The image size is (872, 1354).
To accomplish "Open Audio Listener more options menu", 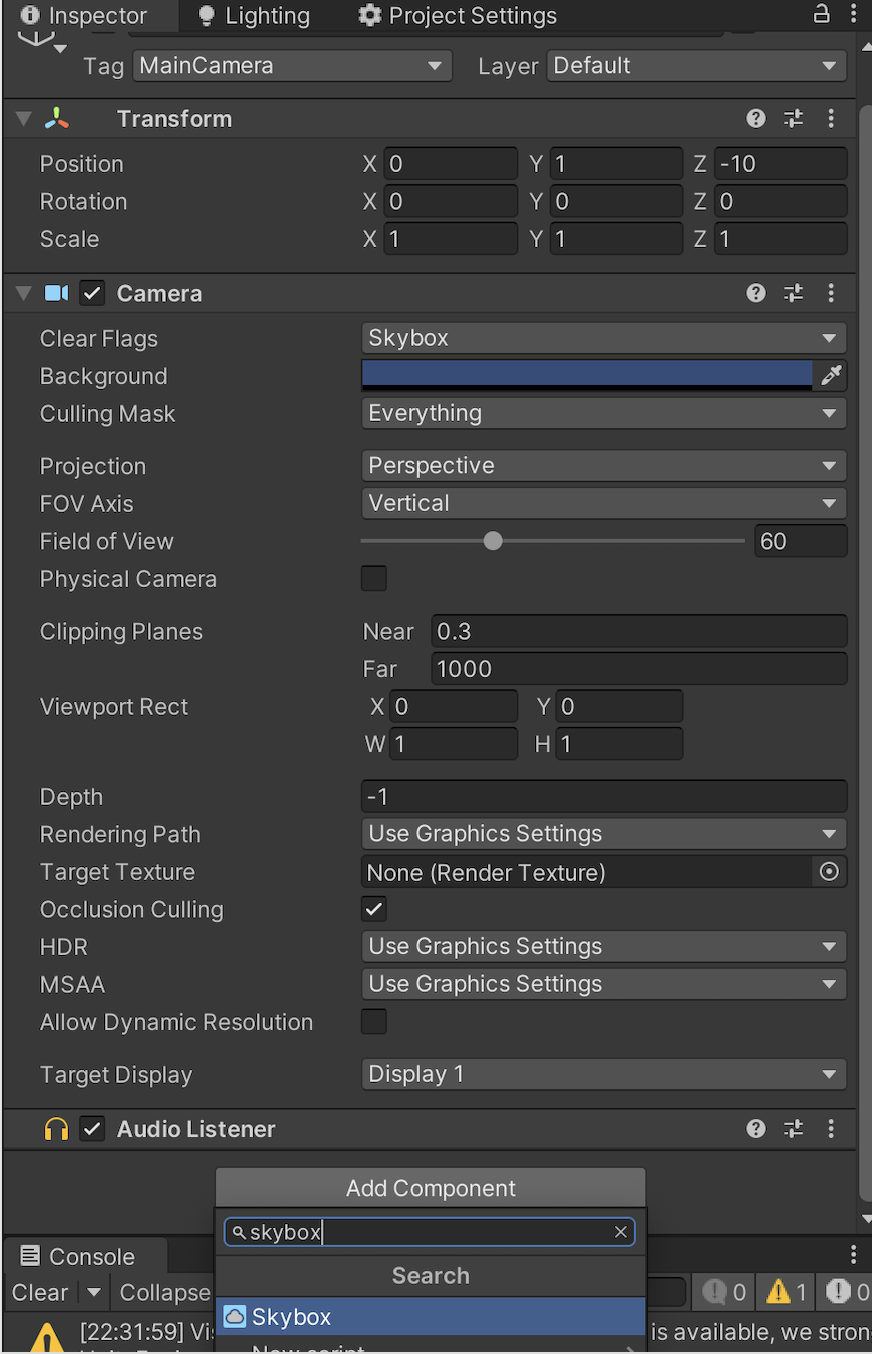I will [x=831, y=1129].
